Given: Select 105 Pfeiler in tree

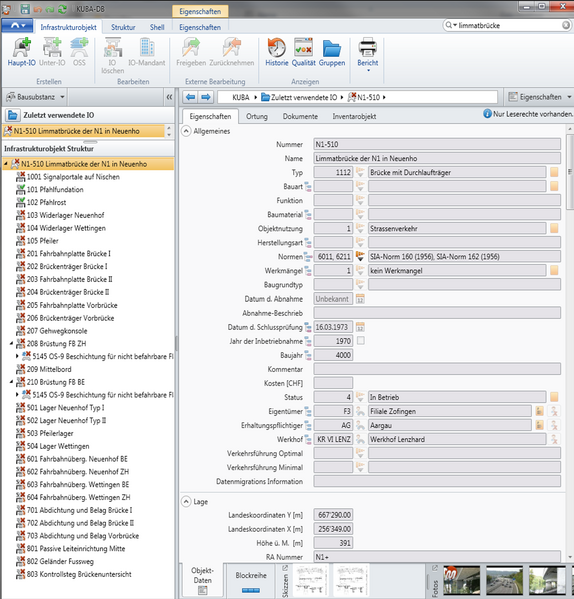Looking at the screenshot, I should point(42,241).
